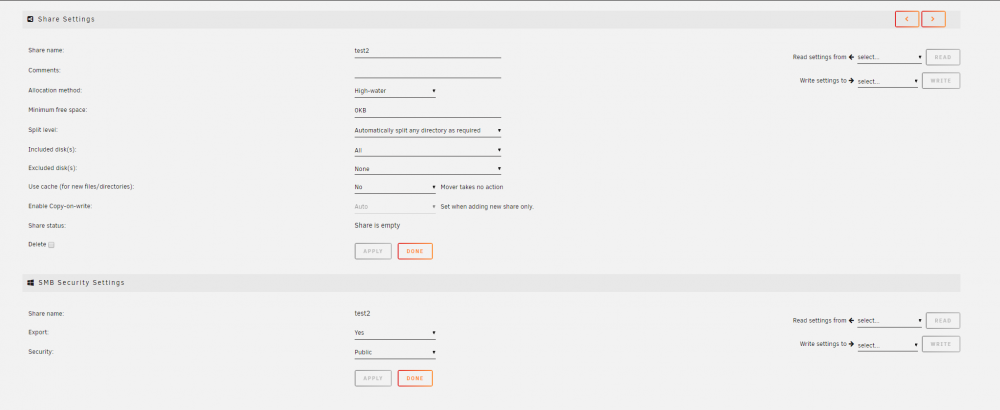Open the Enable Copy-on-write Auto dropdown

click(x=395, y=207)
